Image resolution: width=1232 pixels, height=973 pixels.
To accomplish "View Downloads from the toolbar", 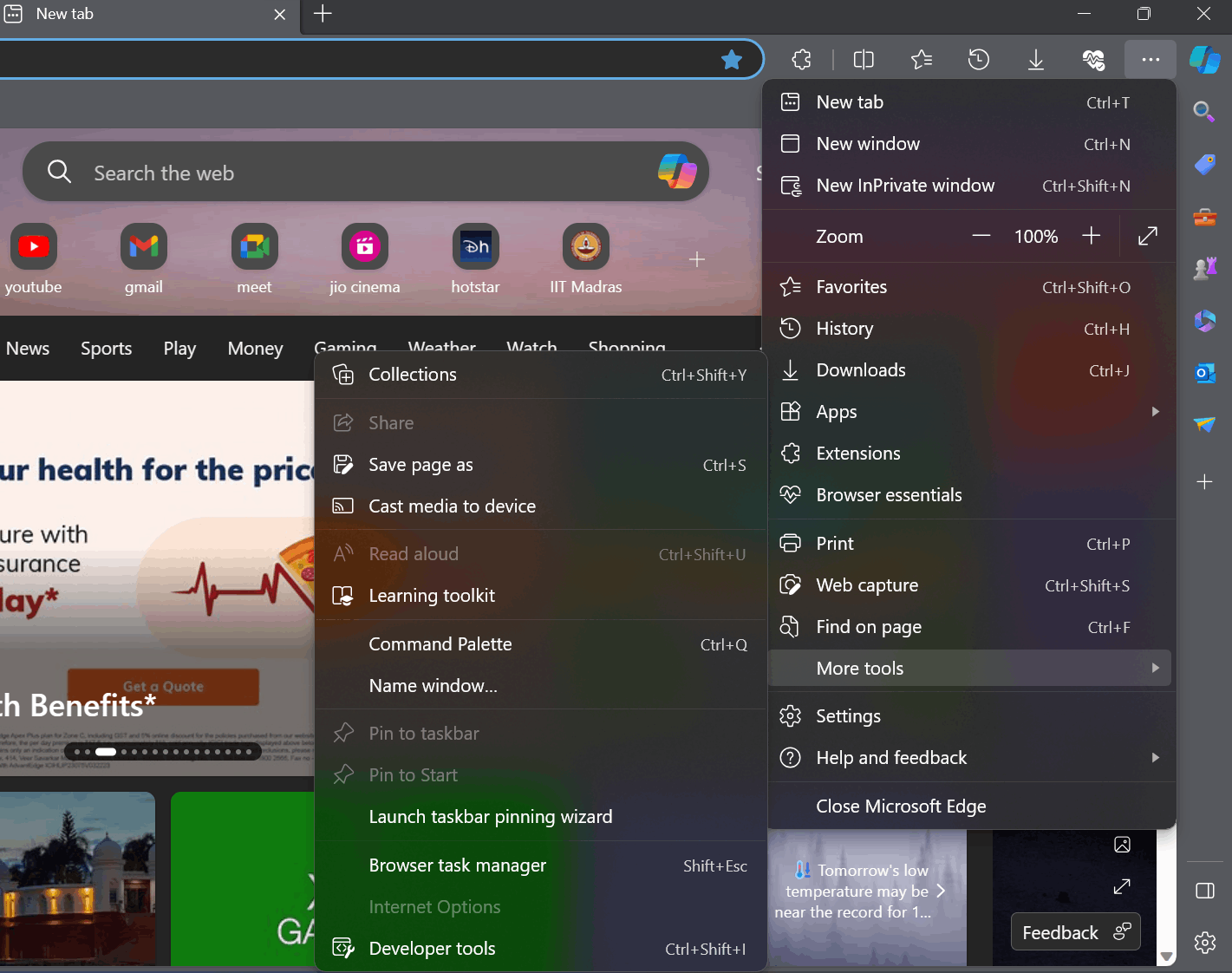I will tap(1035, 59).
